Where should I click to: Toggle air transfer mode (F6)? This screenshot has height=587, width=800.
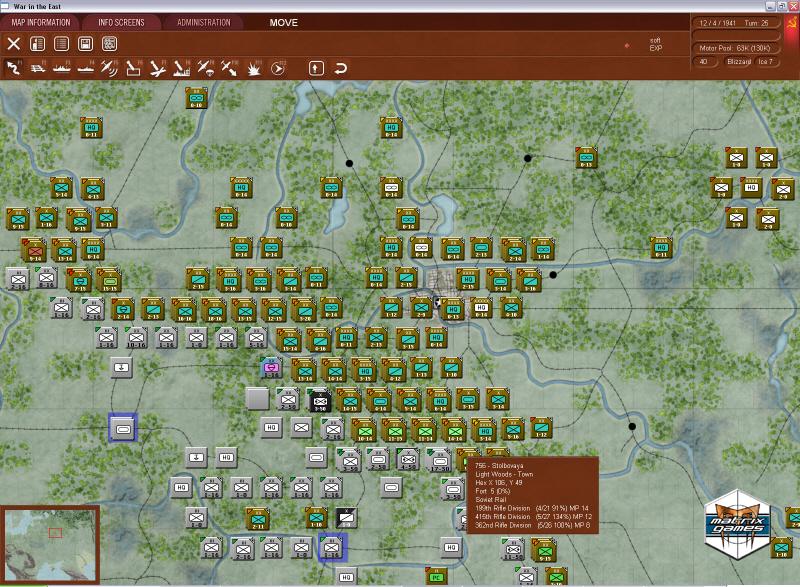(132, 70)
